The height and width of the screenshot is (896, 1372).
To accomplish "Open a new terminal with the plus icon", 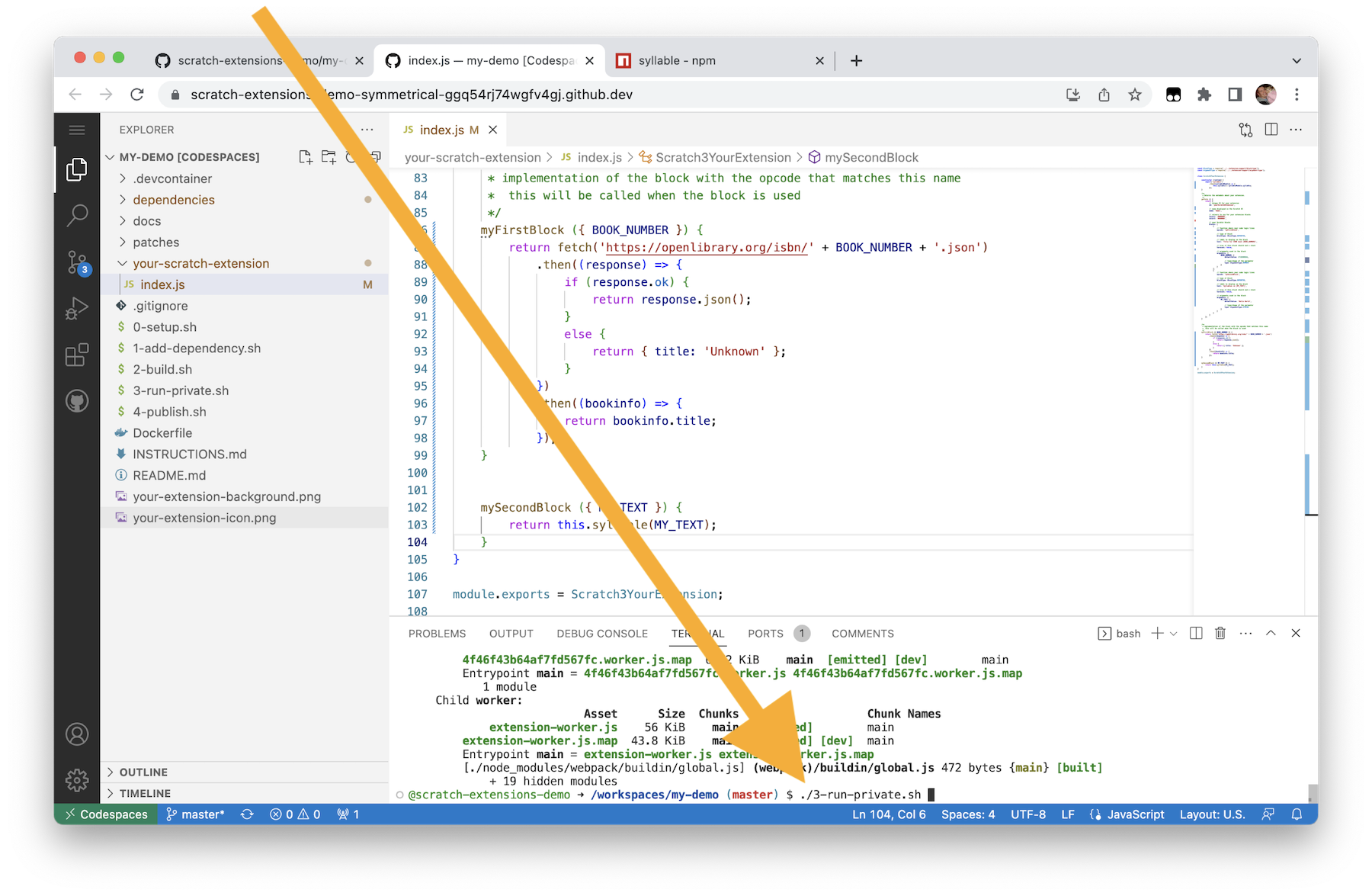I will [1157, 633].
